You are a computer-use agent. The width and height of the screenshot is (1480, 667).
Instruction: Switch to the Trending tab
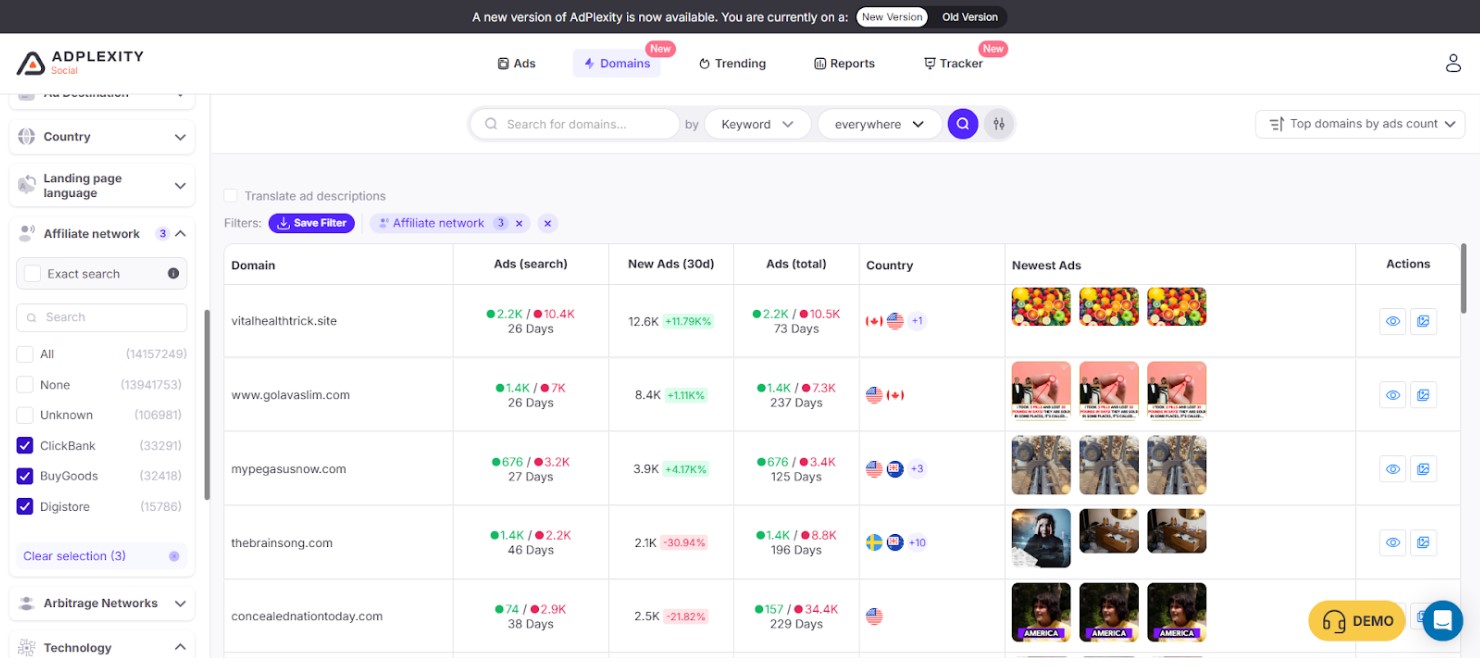tap(732, 63)
